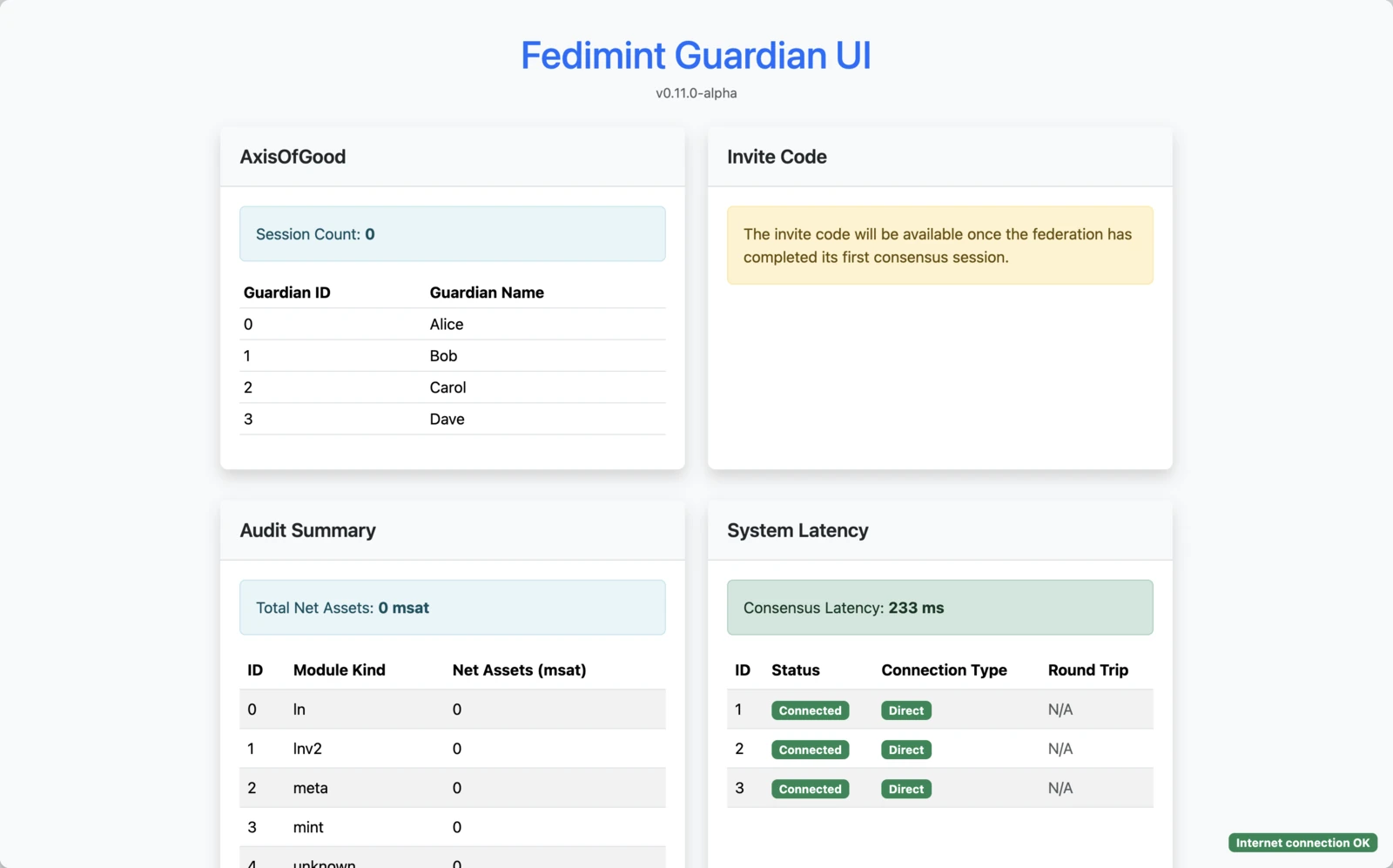Click the Consensus Latency banner
The height and width of the screenshot is (868, 1393).
click(x=939, y=607)
